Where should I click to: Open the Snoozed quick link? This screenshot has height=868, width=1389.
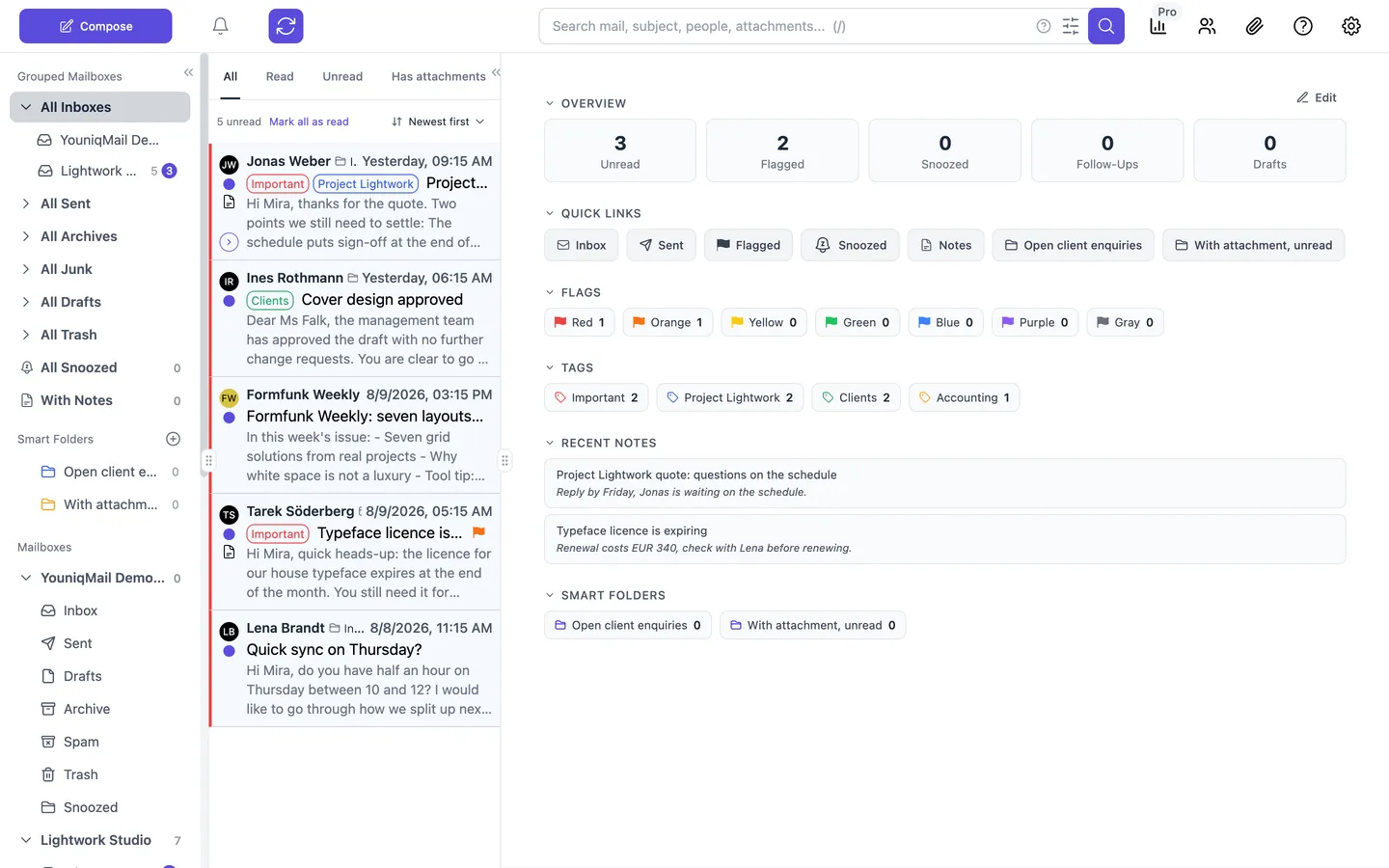(851, 245)
